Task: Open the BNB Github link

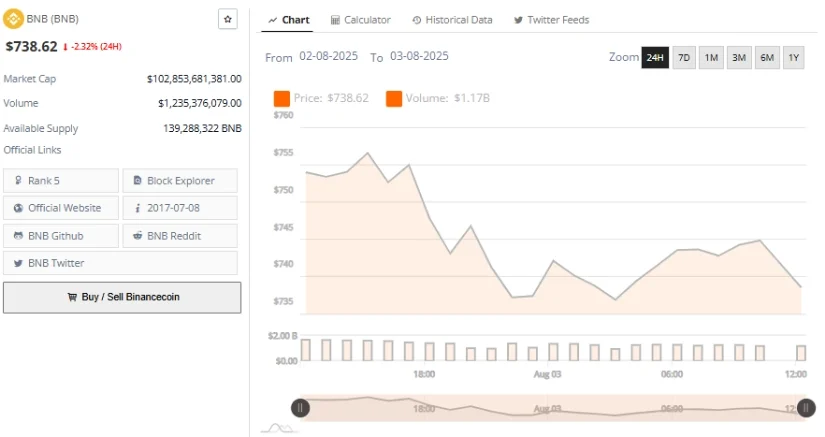Action: coord(61,236)
